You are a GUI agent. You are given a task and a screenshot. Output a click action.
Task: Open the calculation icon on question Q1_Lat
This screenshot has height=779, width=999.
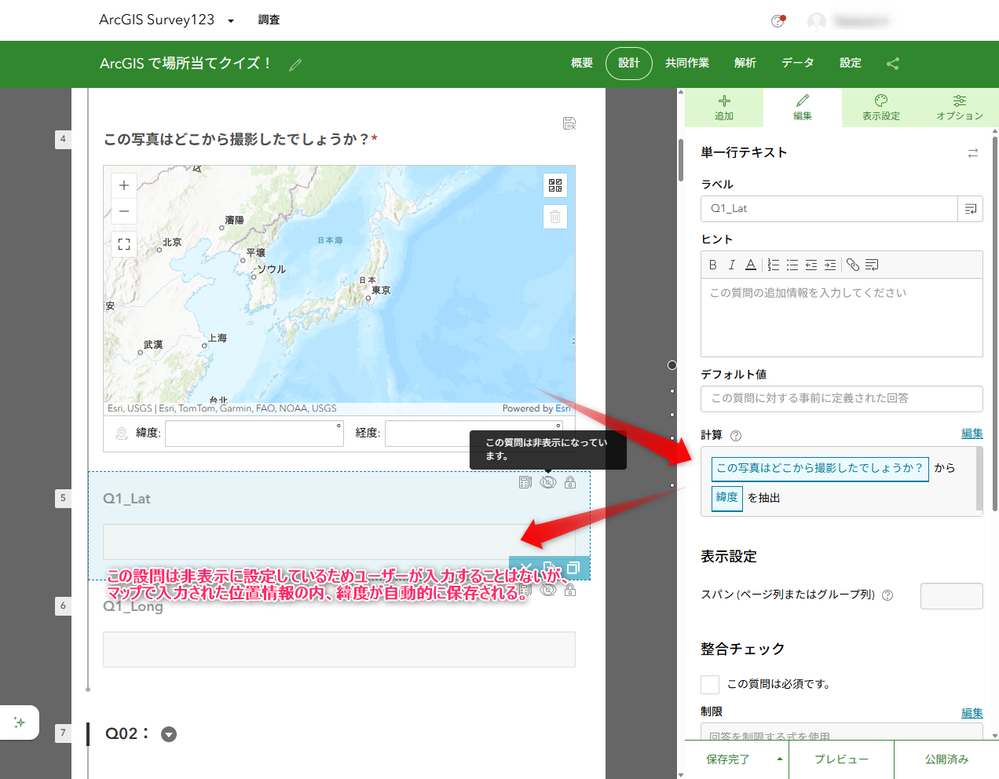pos(524,480)
